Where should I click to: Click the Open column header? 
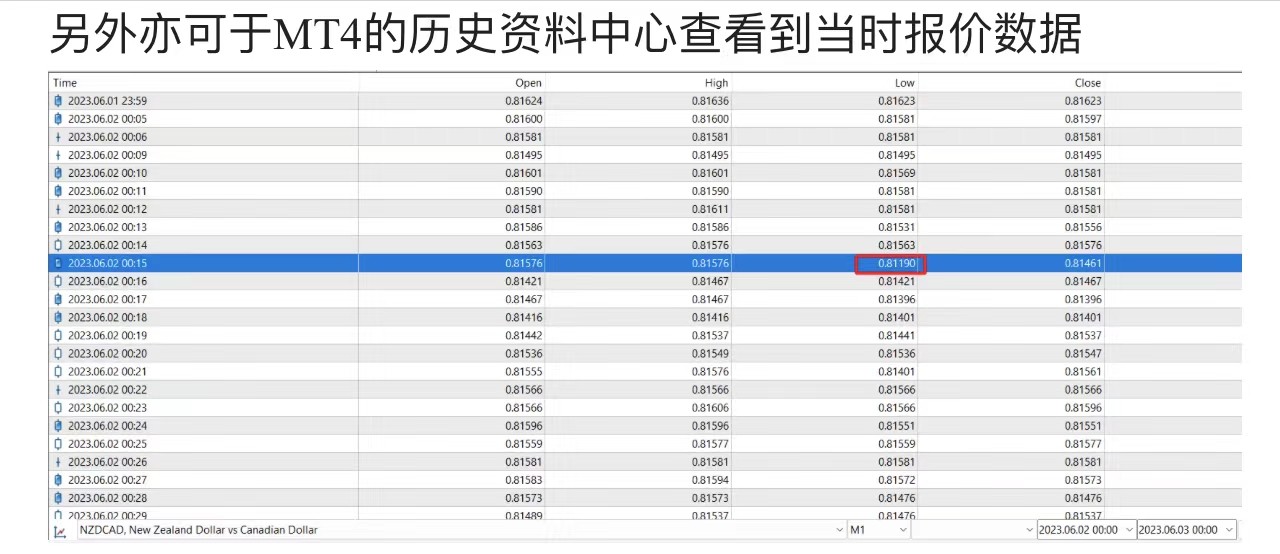(x=528, y=83)
